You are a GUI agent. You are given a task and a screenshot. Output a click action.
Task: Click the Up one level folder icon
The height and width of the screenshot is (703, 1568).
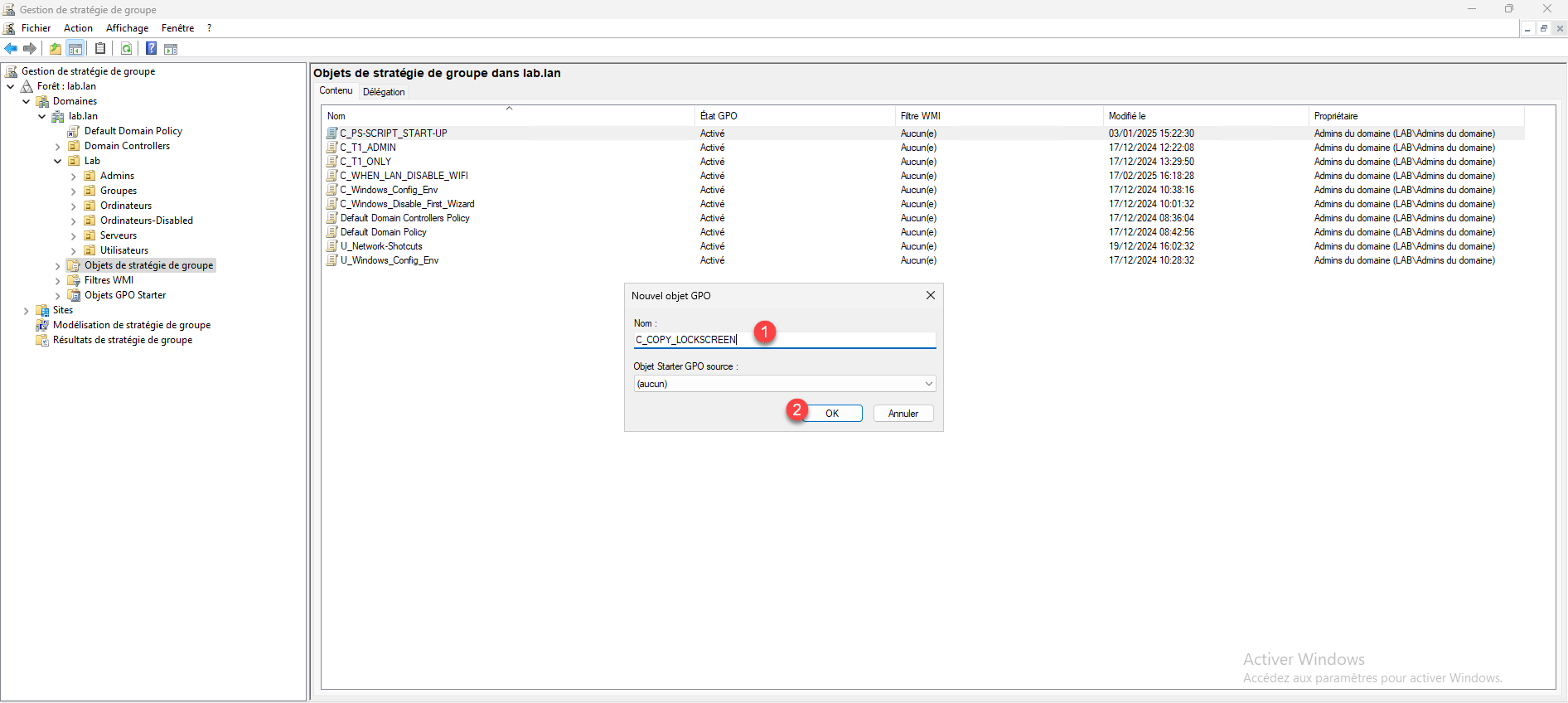(56, 49)
